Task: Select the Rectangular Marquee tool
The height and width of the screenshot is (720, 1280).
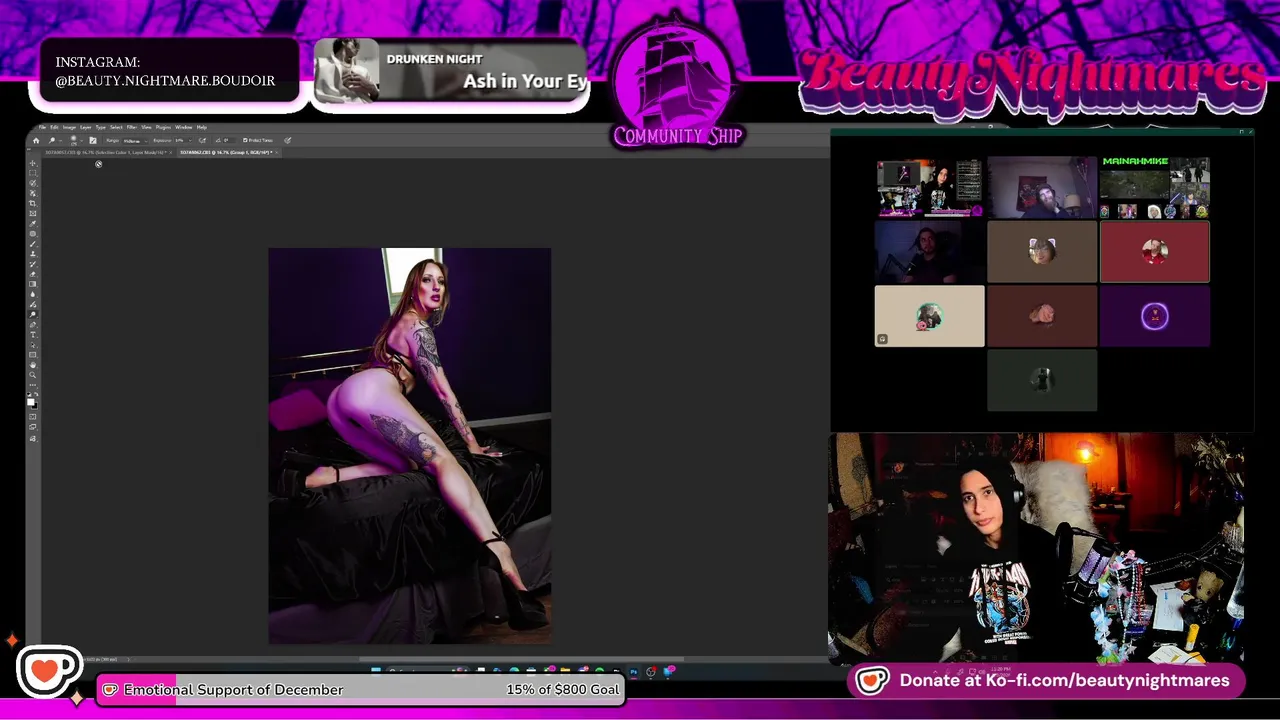Action: (33, 173)
